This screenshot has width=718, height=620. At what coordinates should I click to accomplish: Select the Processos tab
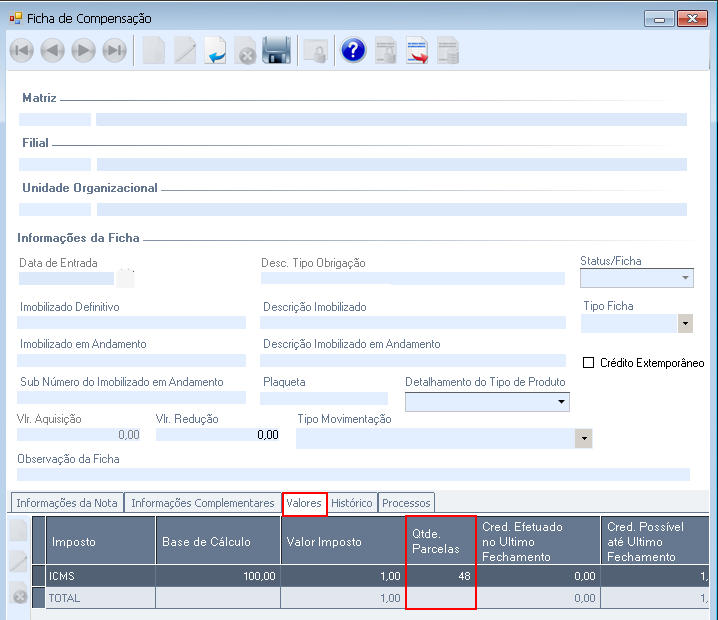pos(406,503)
